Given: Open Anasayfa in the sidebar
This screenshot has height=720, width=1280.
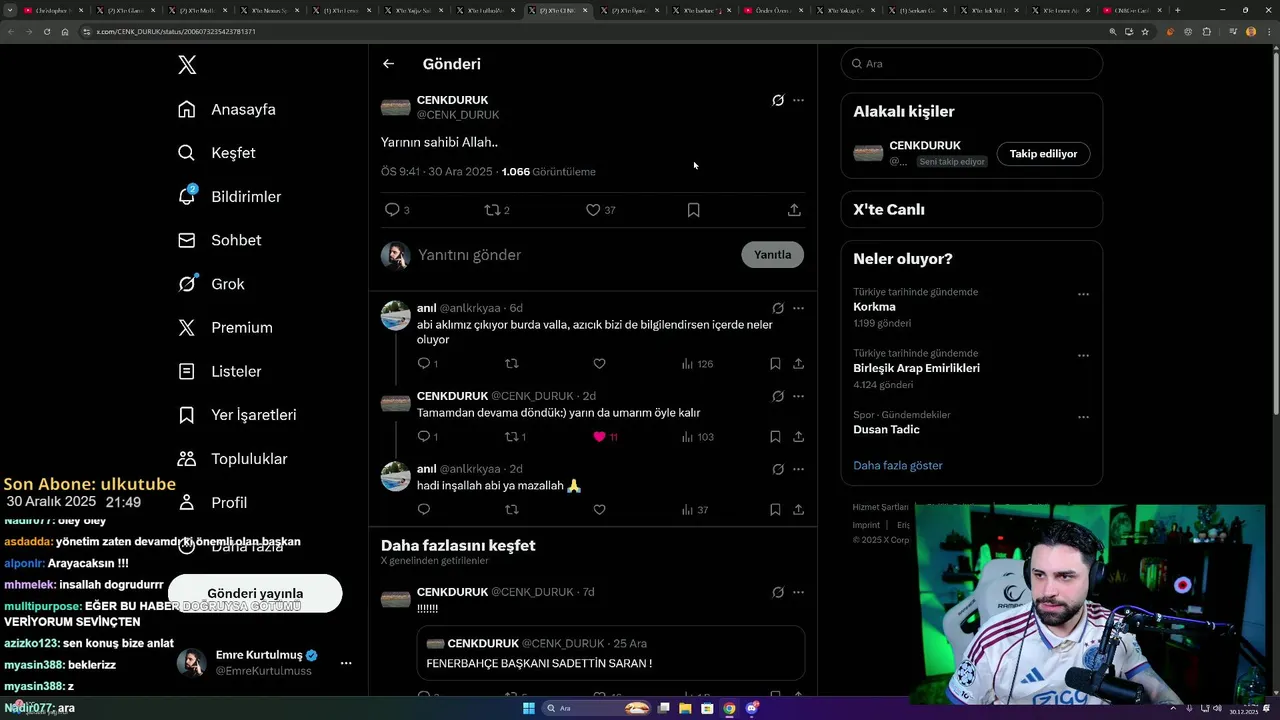Looking at the screenshot, I should tap(227, 109).
